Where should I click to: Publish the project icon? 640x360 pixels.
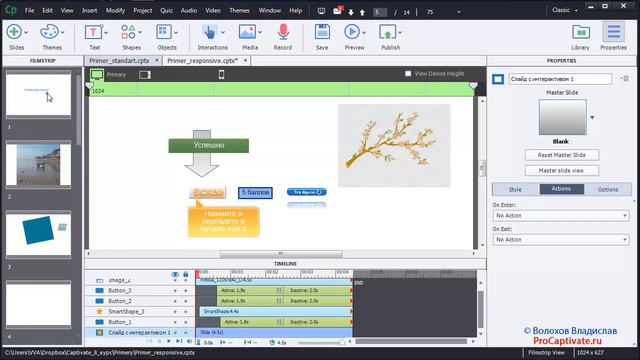click(387, 32)
